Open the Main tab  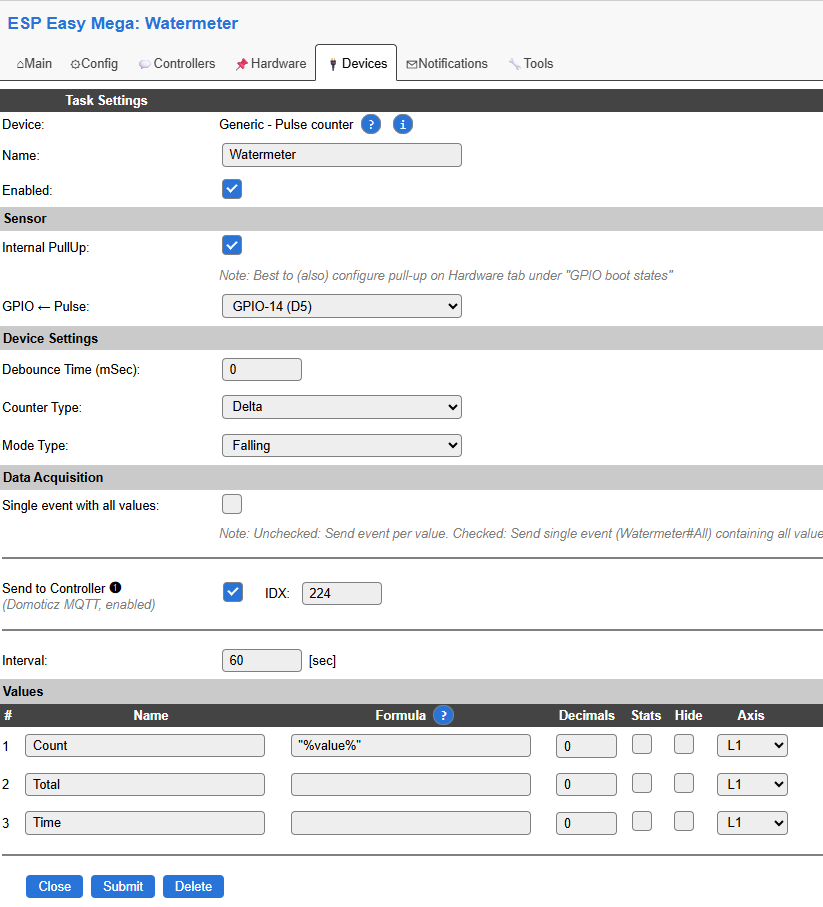(x=35, y=63)
